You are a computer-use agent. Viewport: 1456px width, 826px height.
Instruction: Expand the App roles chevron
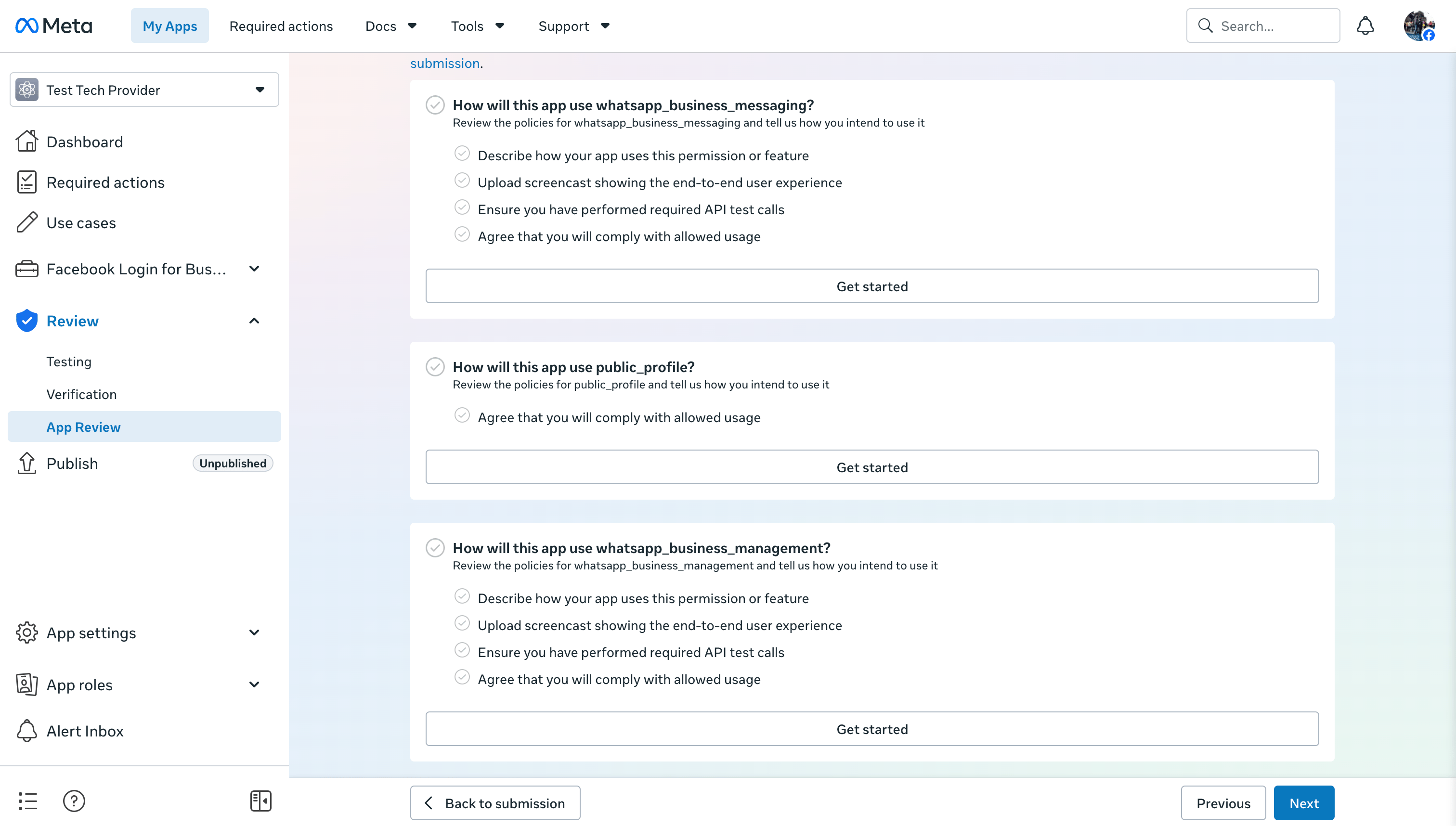click(x=254, y=684)
